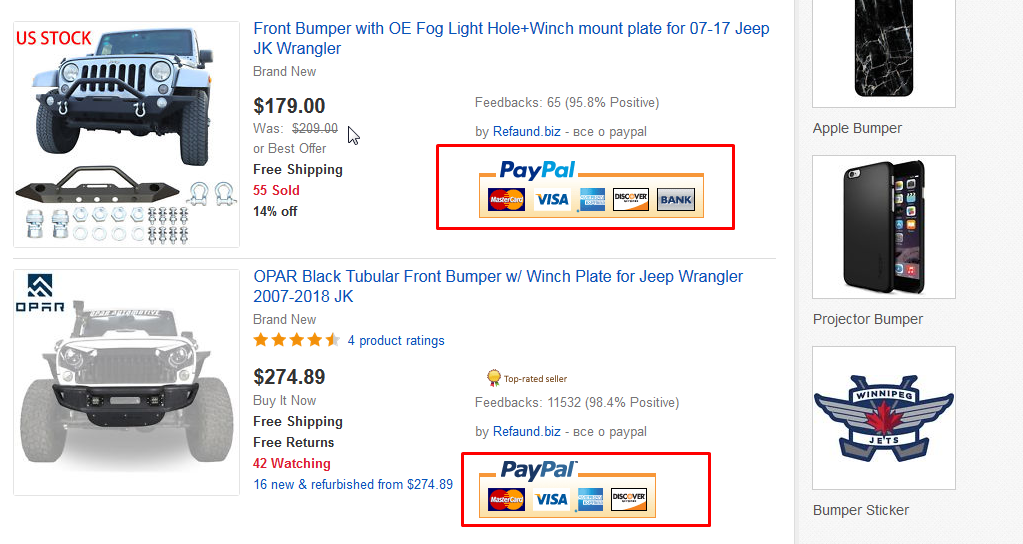Select the Projector Bumper phone case thumbnail

883,227
